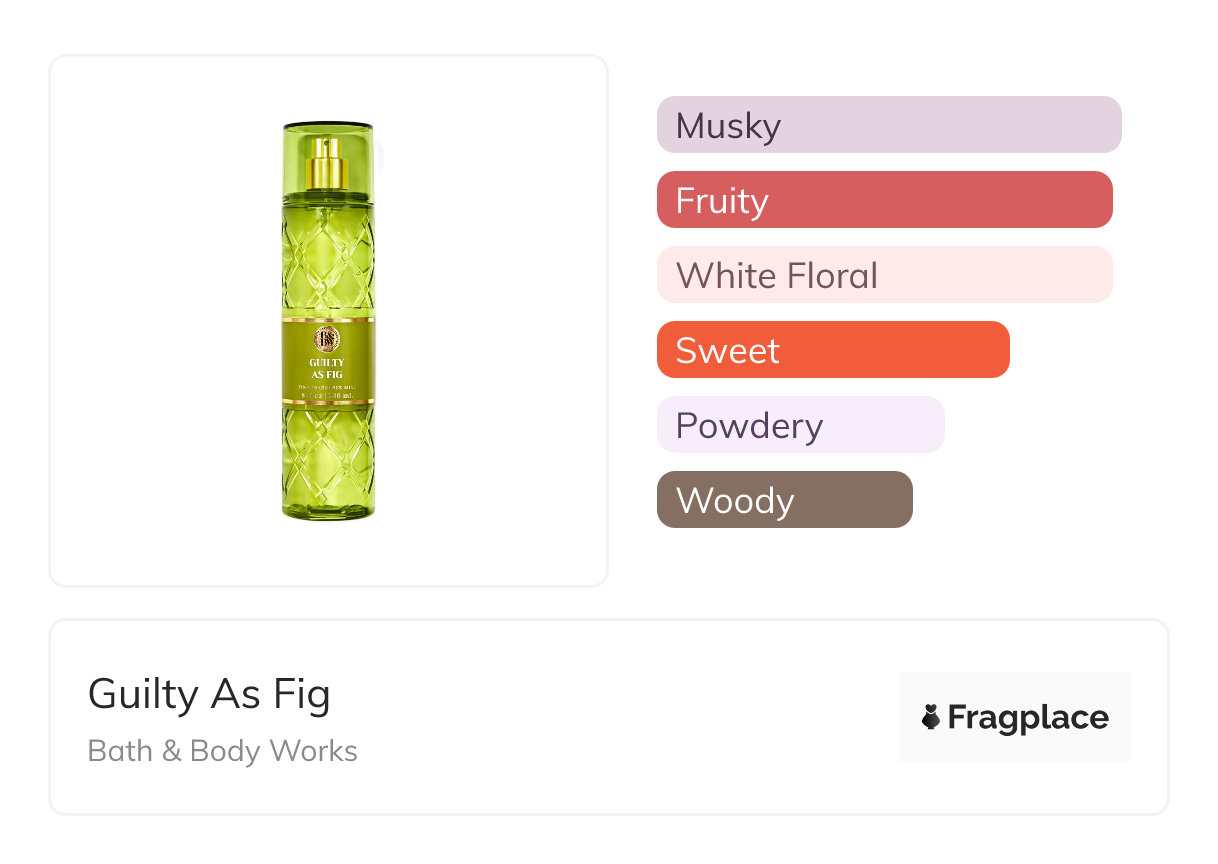Click the Fragplace brand name text
This screenshot has height=864, width=1218.
click(1028, 717)
